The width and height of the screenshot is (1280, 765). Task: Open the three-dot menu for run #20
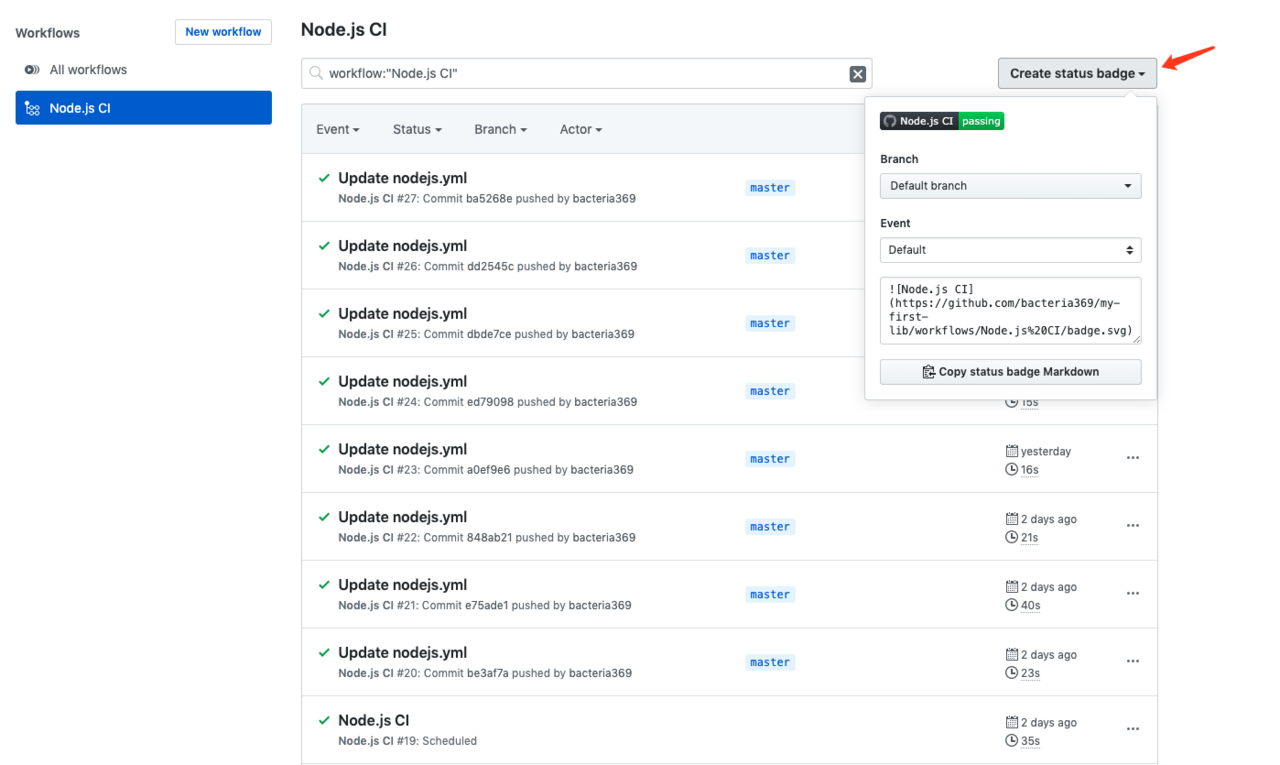click(1132, 662)
